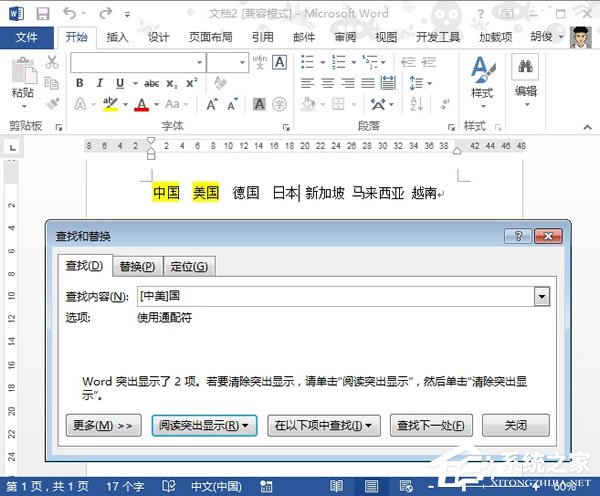
Task: Toggle strikethrough formatting
Action: [x=152, y=83]
